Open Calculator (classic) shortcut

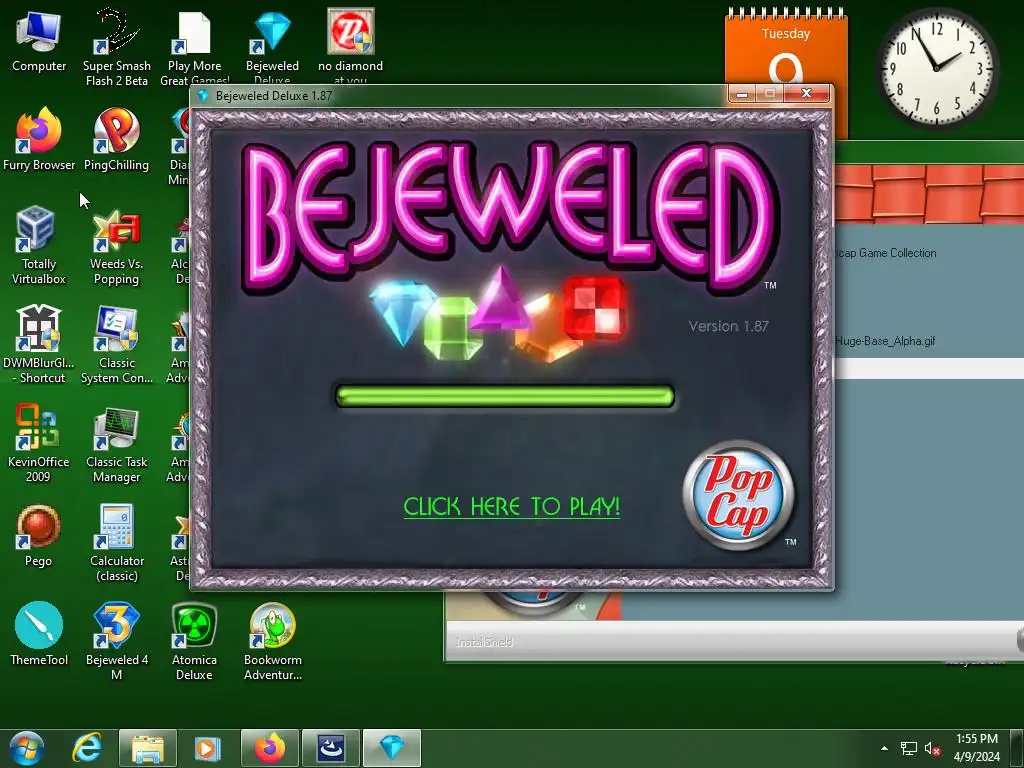click(x=117, y=543)
